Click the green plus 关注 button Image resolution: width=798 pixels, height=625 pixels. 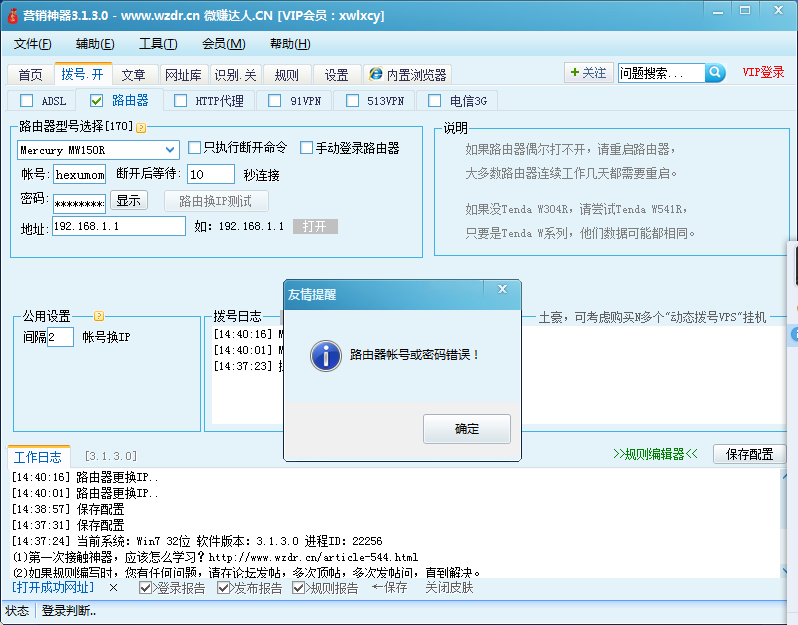click(x=588, y=73)
